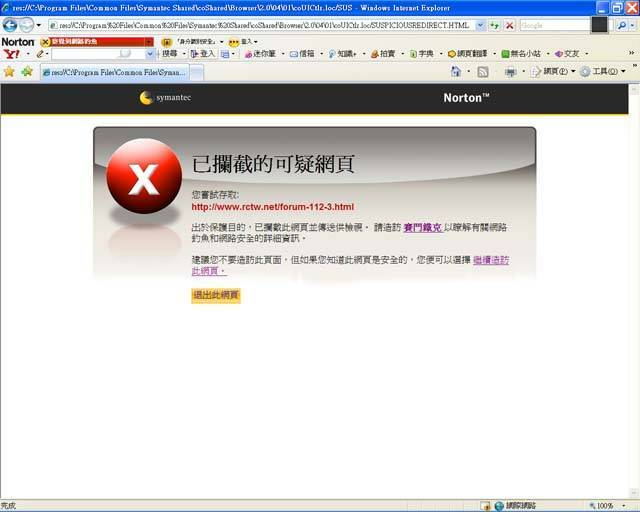Open the 網頁 Page menu

tap(553, 72)
